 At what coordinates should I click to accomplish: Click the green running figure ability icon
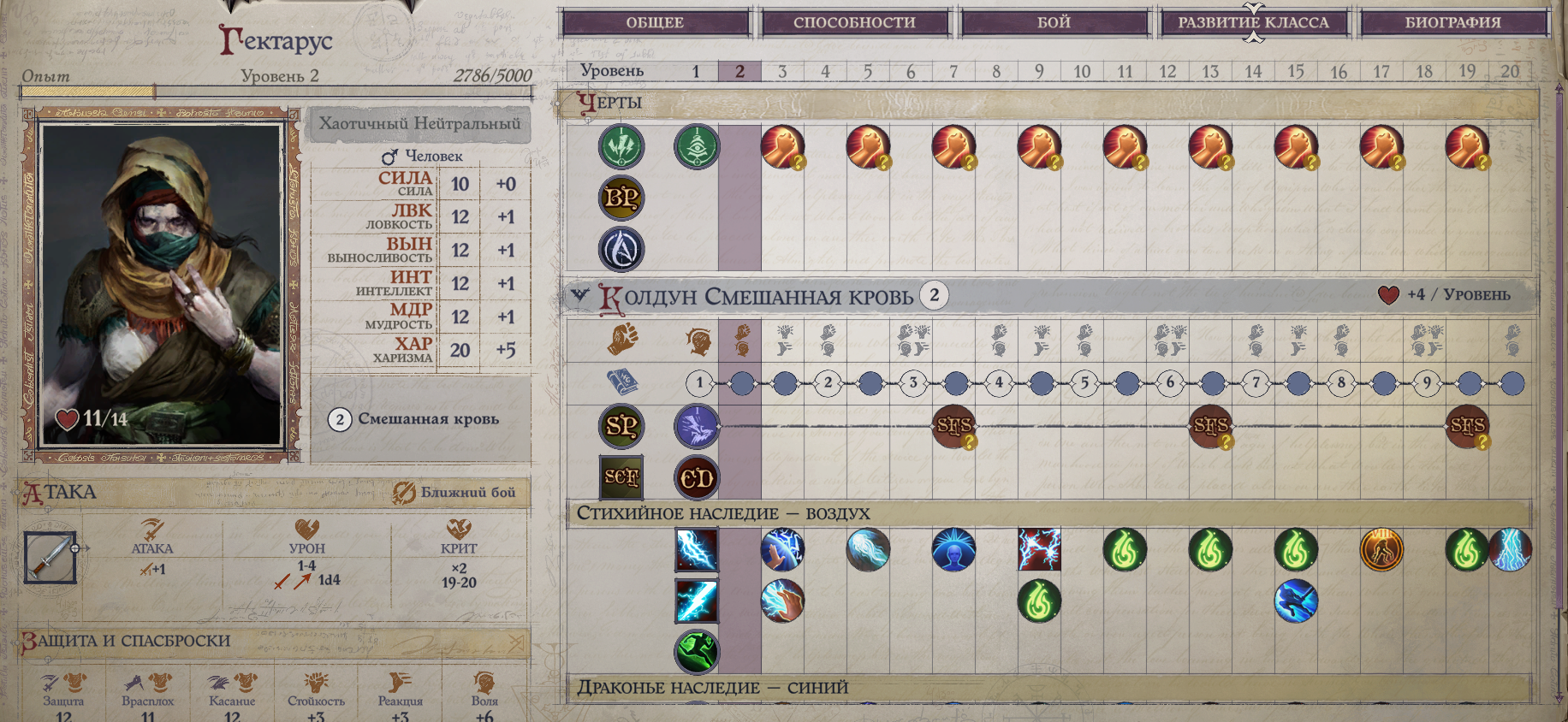coord(697,651)
